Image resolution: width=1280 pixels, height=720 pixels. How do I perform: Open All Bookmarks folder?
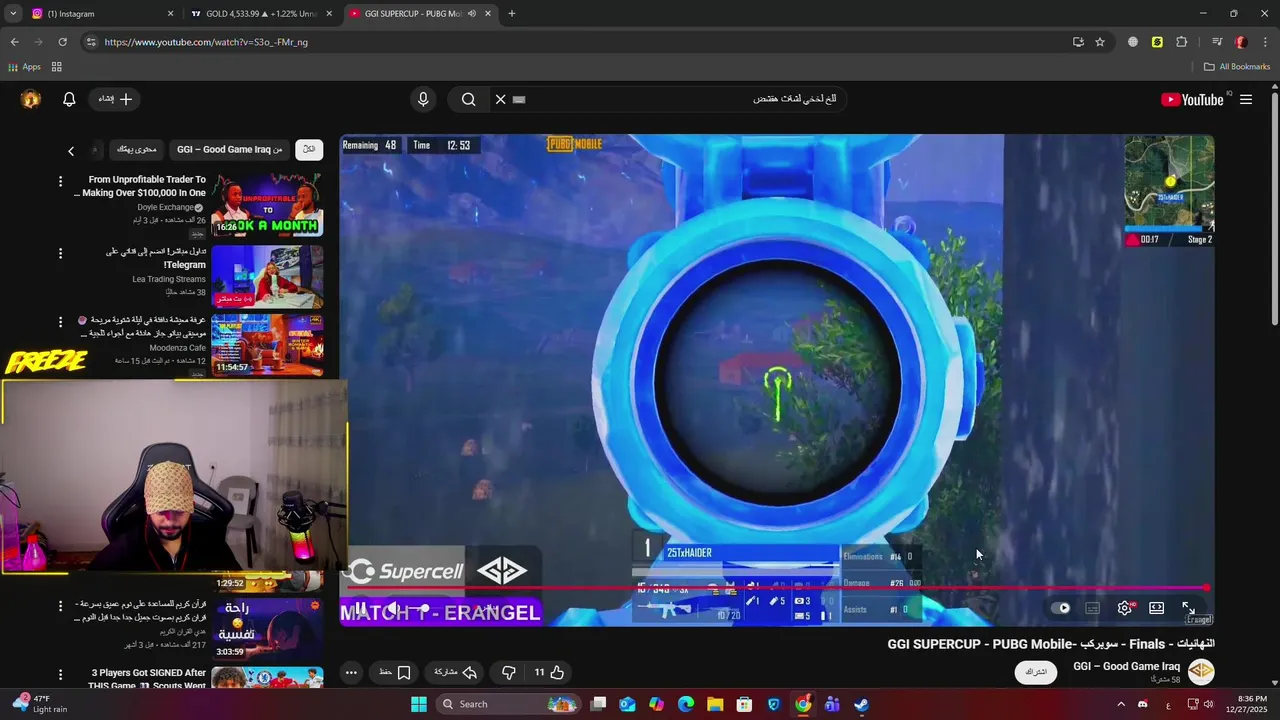tap(1237, 67)
